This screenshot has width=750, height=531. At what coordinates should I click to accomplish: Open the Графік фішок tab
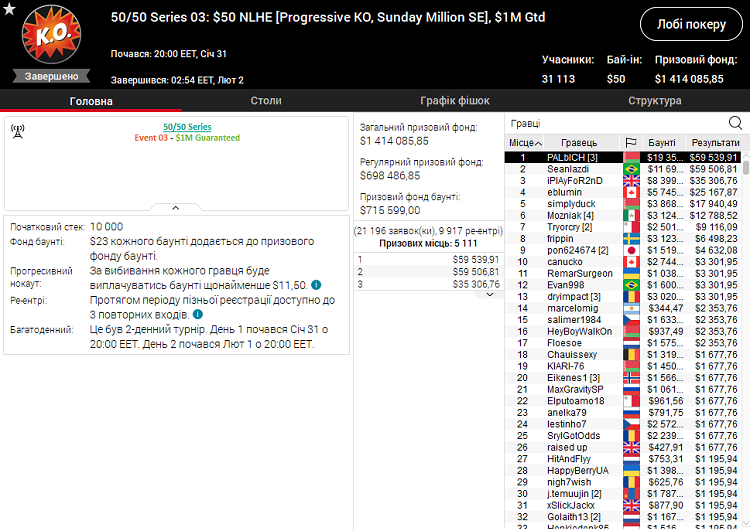point(455,101)
